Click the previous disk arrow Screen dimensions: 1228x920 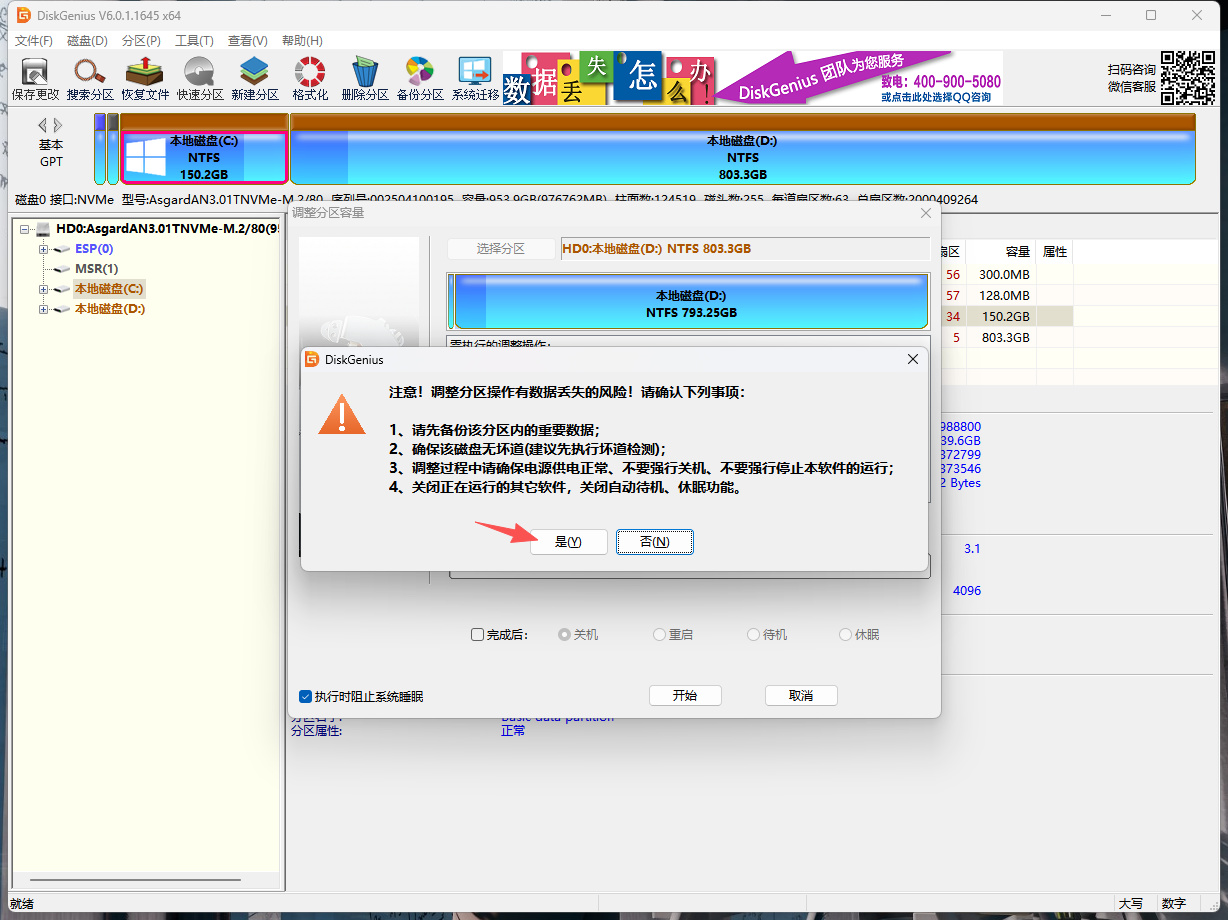point(43,125)
